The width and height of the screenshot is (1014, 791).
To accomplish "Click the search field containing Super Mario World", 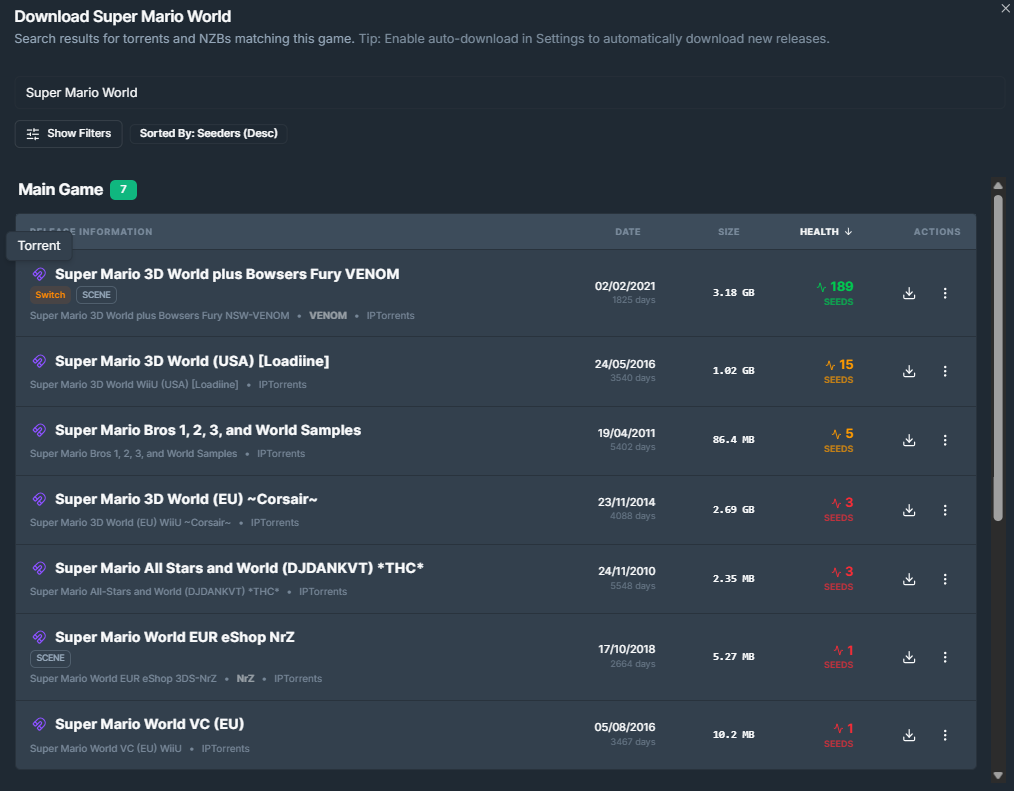I will [508, 93].
